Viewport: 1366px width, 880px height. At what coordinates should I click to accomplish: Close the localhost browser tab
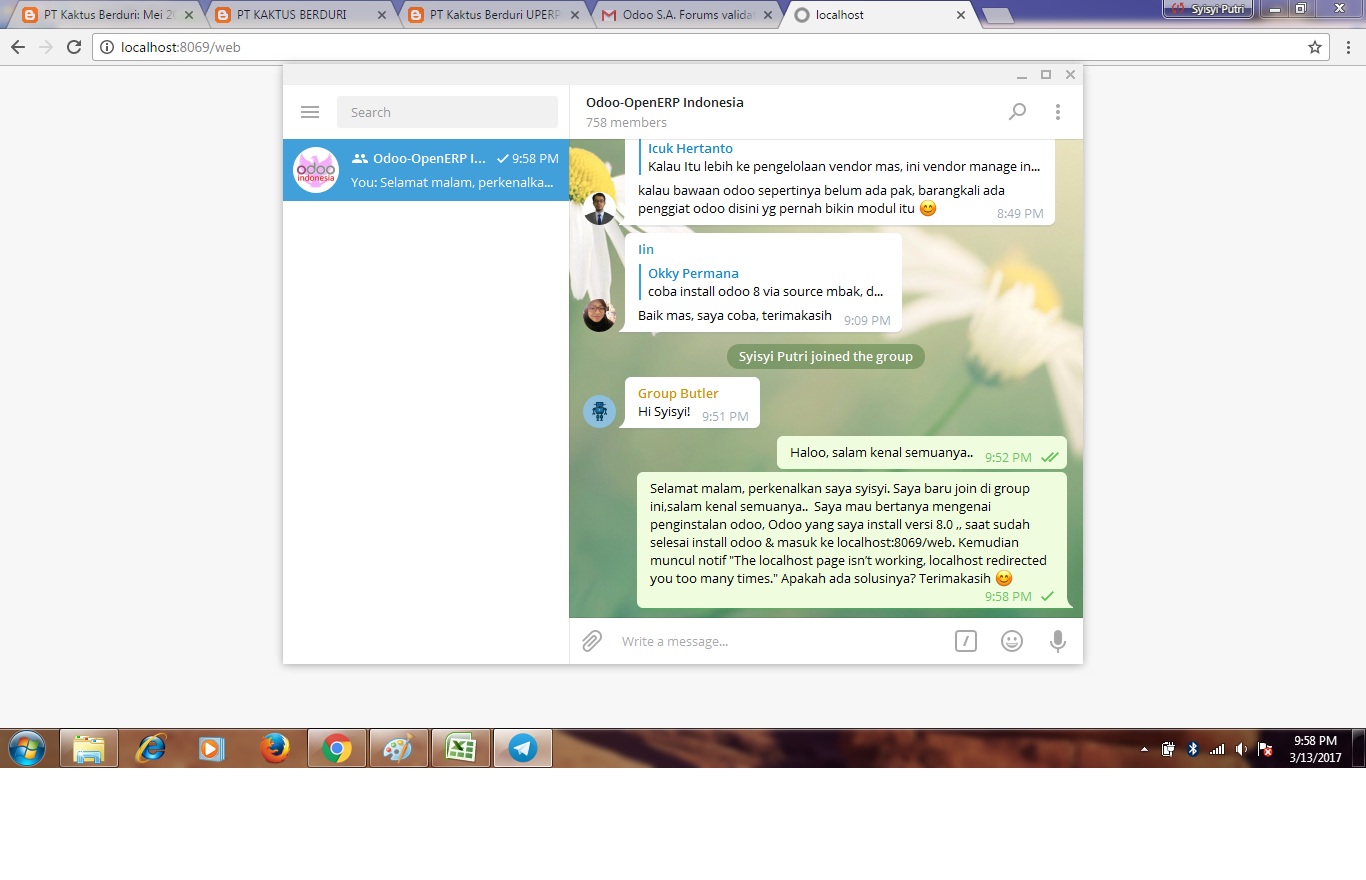[x=961, y=15]
